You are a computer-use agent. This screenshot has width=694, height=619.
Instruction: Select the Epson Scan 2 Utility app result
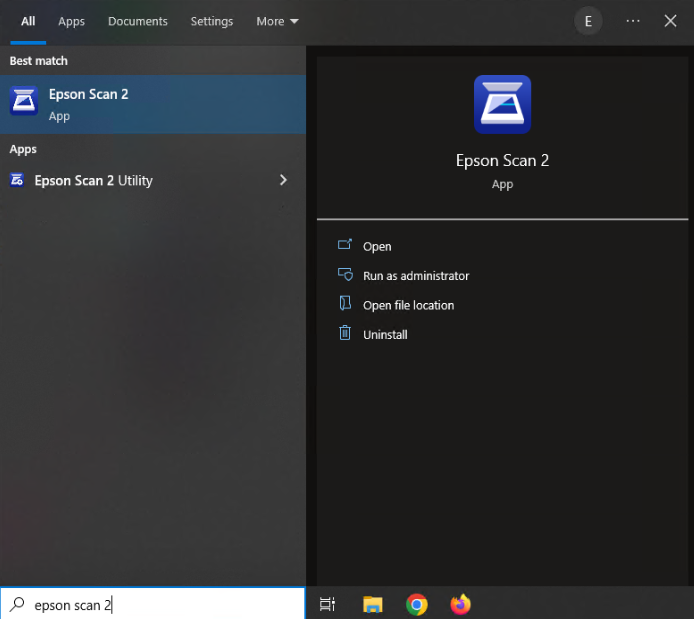click(x=153, y=180)
